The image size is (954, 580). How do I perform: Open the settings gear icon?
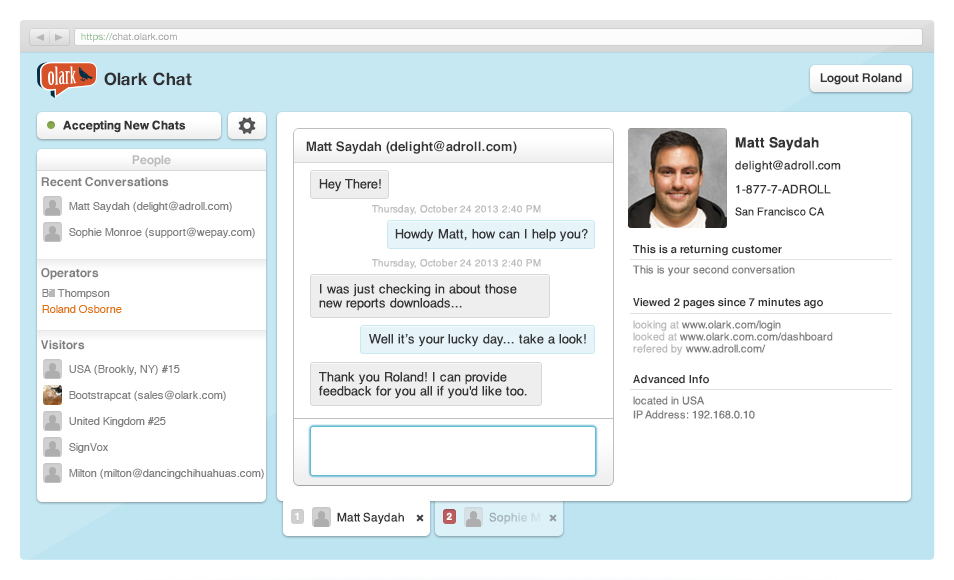click(x=247, y=126)
